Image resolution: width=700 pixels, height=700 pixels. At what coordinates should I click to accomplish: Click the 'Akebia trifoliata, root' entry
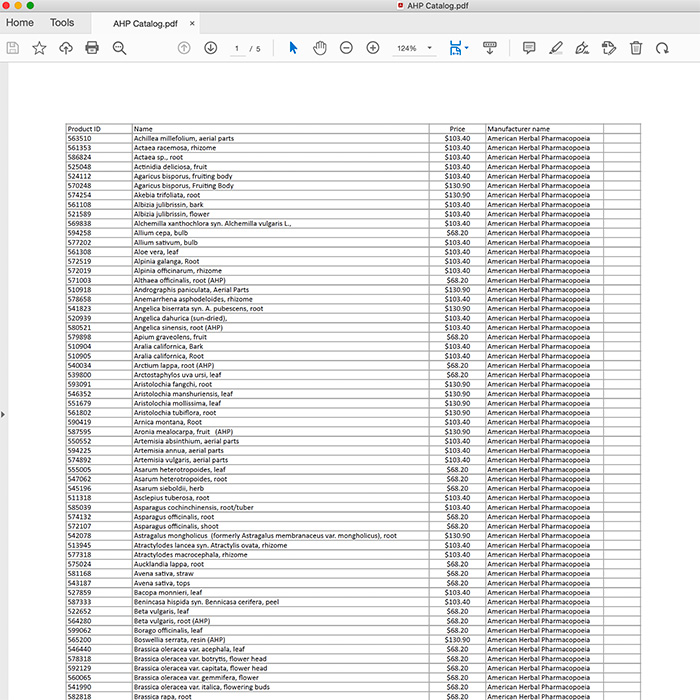(x=167, y=195)
